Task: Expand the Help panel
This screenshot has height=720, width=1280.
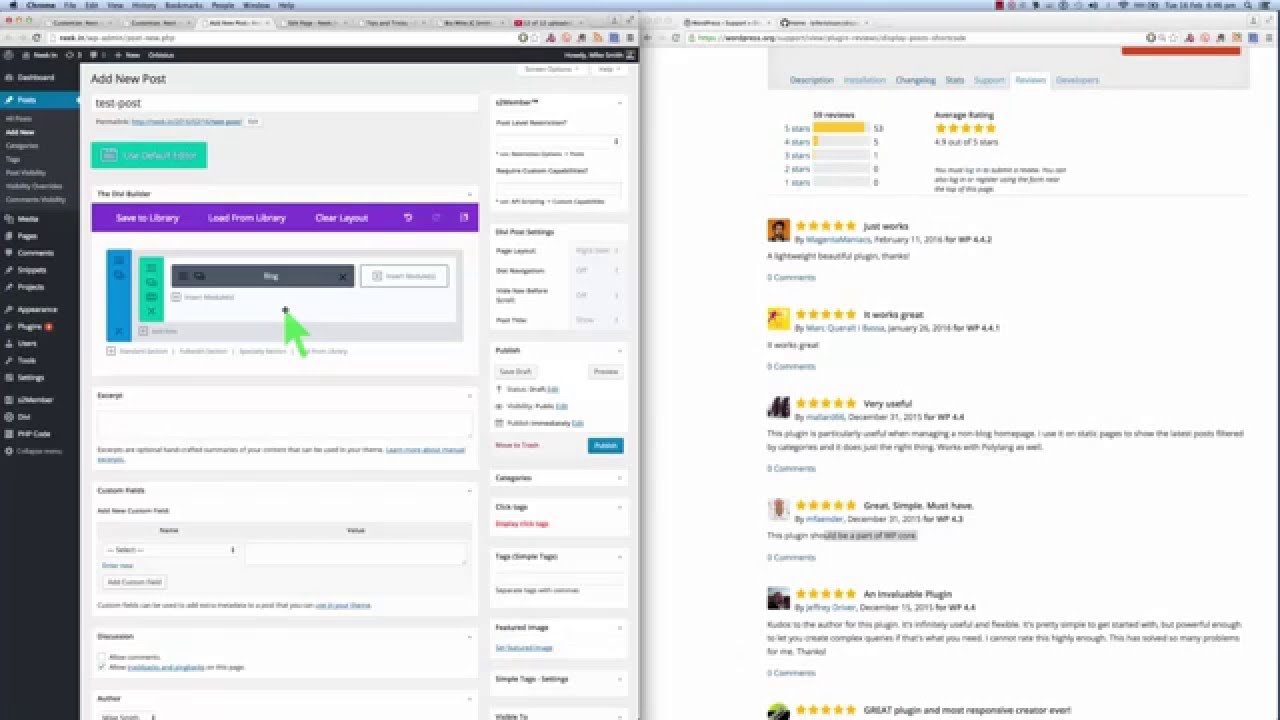Action: pos(608,69)
